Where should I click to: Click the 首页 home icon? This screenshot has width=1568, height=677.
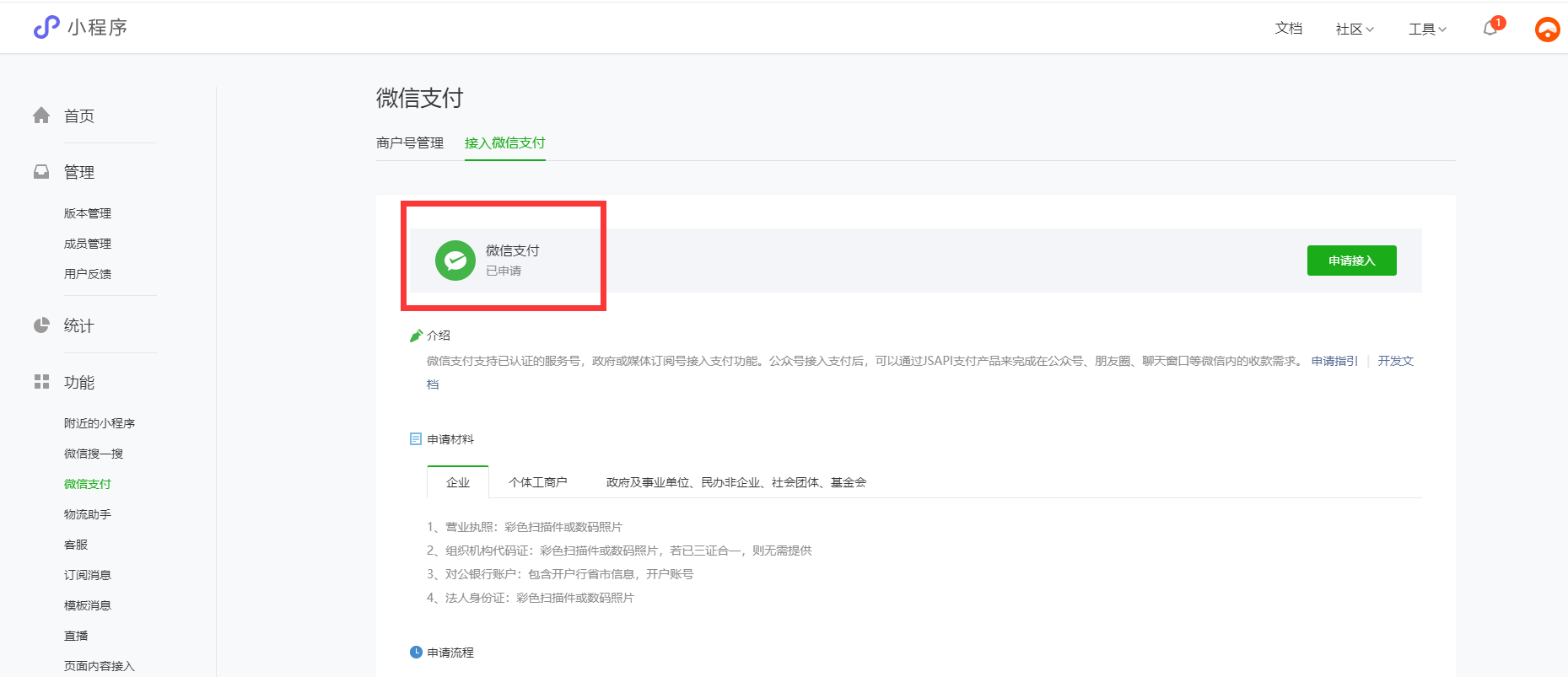[41, 116]
